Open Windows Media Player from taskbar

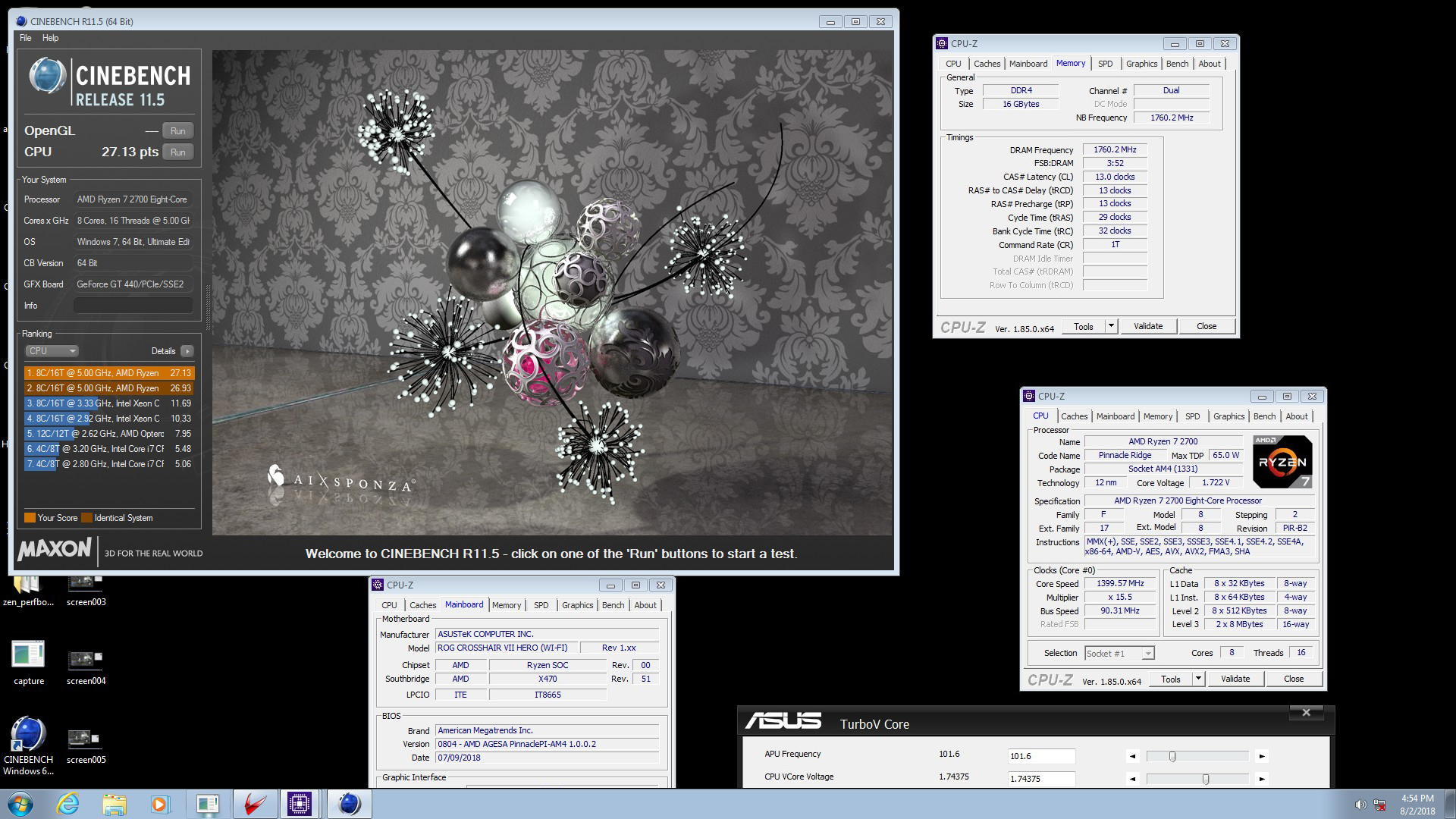pos(159,804)
